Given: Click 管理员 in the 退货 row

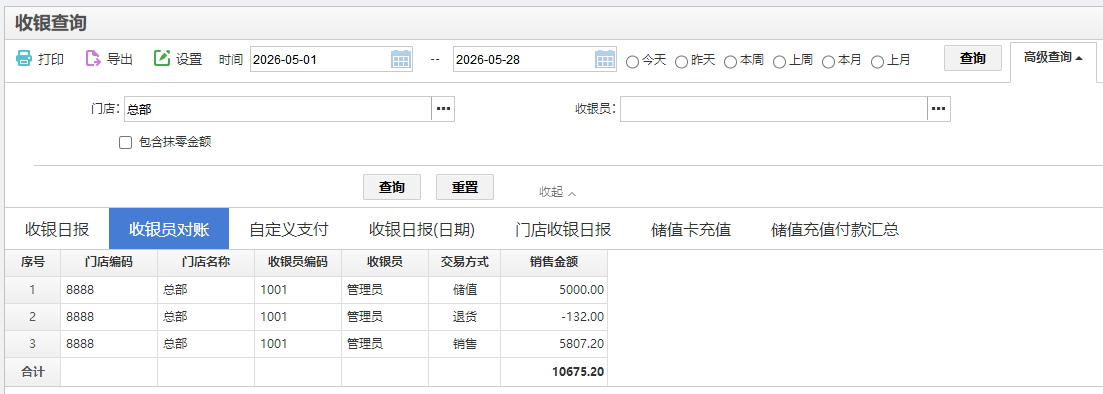Looking at the screenshot, I should coord(385,317).
